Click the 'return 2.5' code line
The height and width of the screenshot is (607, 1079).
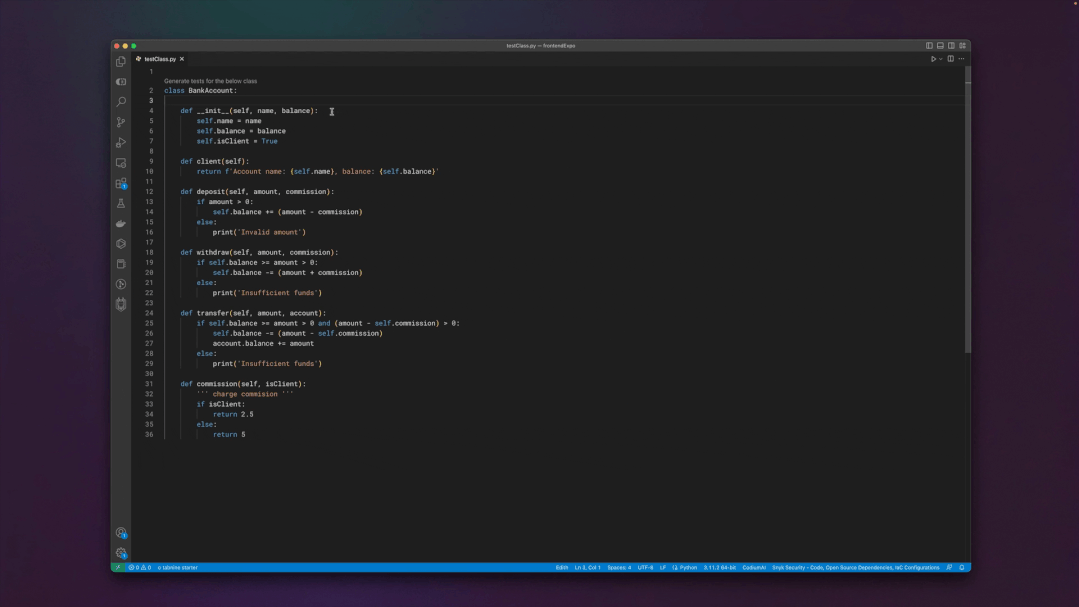(x=233, y=414)
